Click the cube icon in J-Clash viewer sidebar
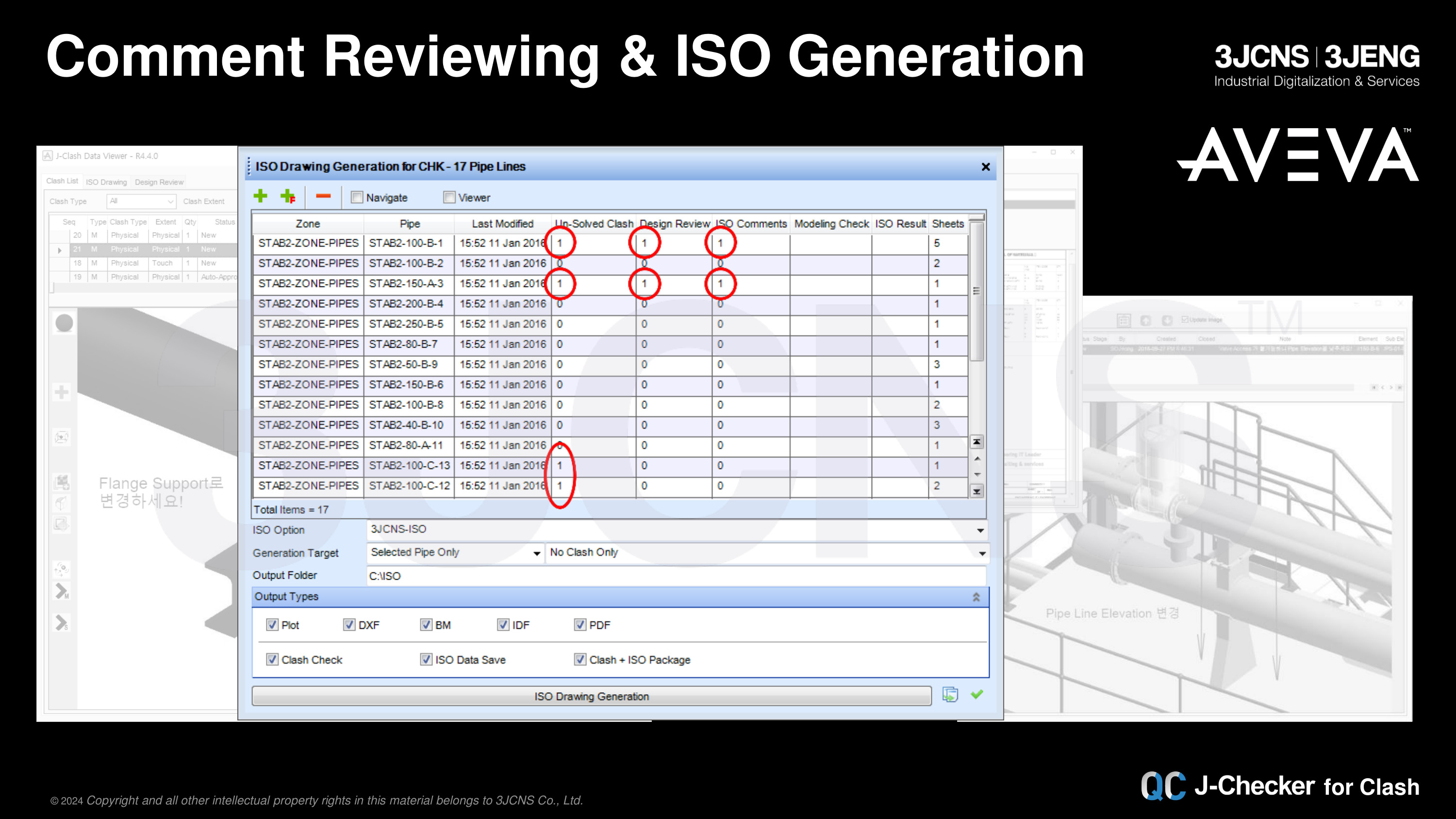 62,502
